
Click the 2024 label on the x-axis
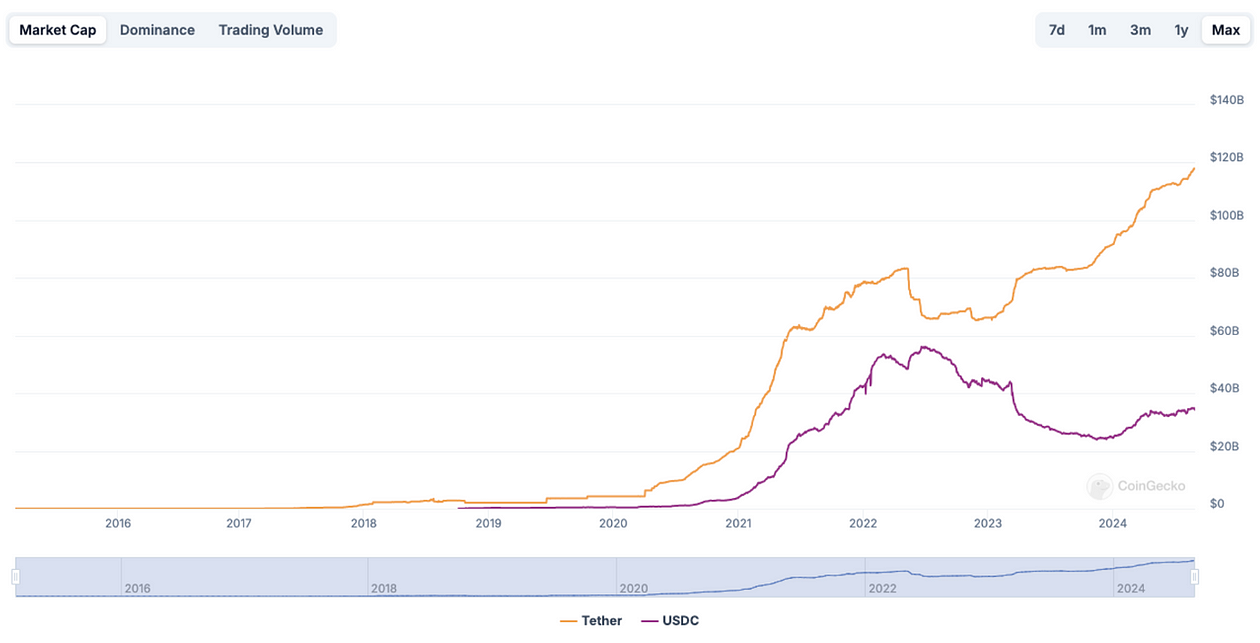pyautogui.click(x=1112, y=523)
